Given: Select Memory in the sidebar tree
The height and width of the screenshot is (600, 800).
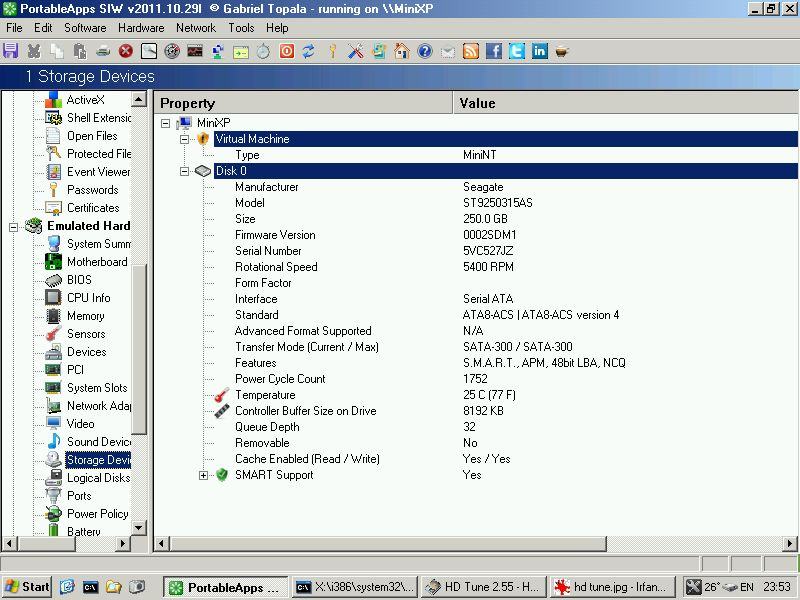Looking at the screenshot, I should pos(85,316).
